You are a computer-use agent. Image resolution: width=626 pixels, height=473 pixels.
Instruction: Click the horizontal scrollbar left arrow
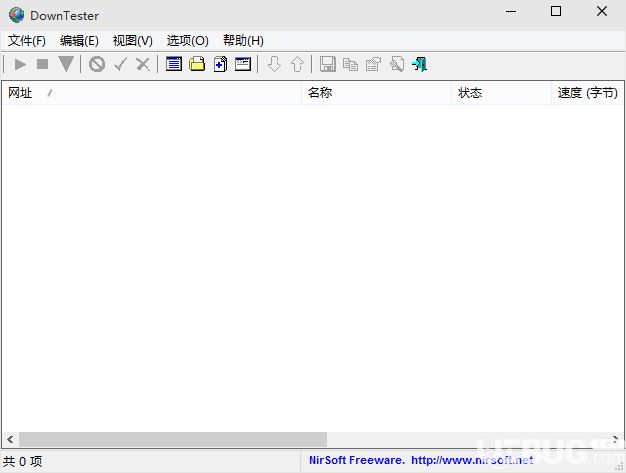(10, 439)
